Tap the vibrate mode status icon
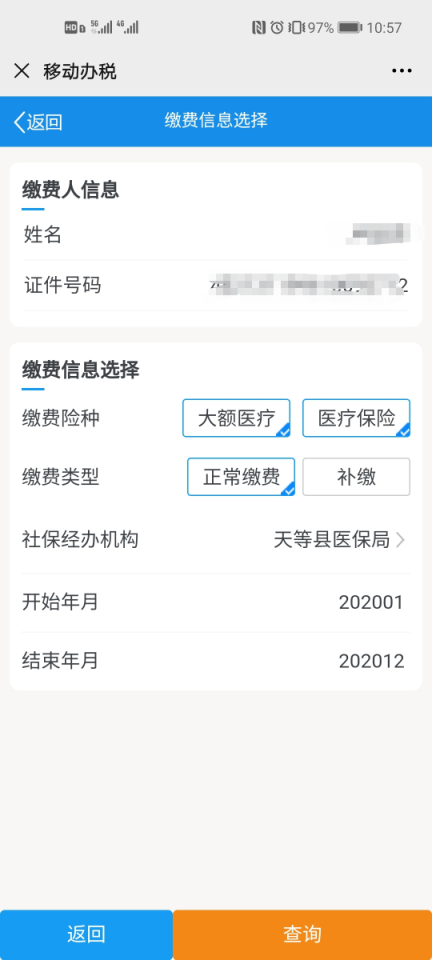Image resolution: width=432 pixels, height=960 pixels. coord(296,28)
